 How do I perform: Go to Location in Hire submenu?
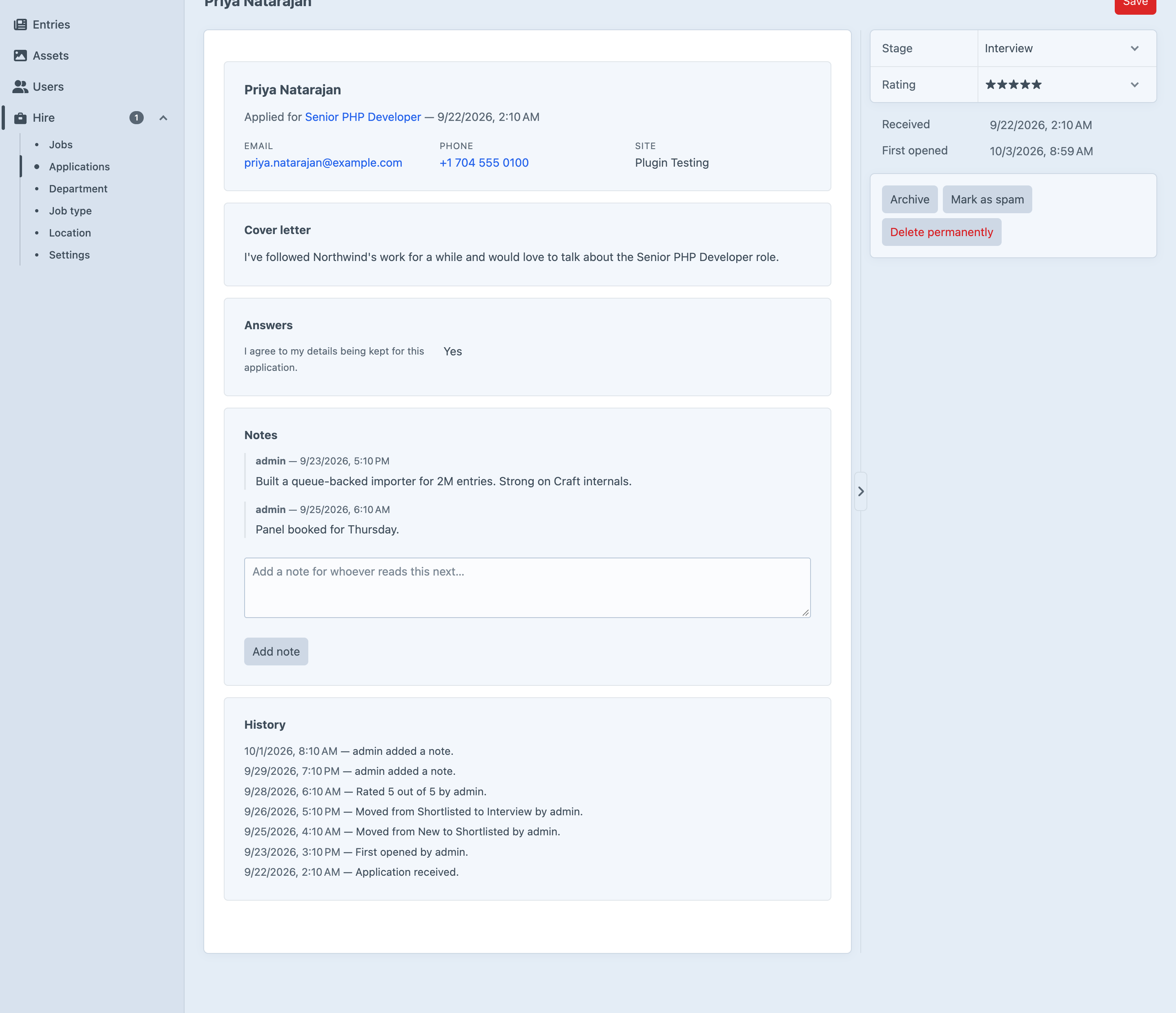[70, 233]
